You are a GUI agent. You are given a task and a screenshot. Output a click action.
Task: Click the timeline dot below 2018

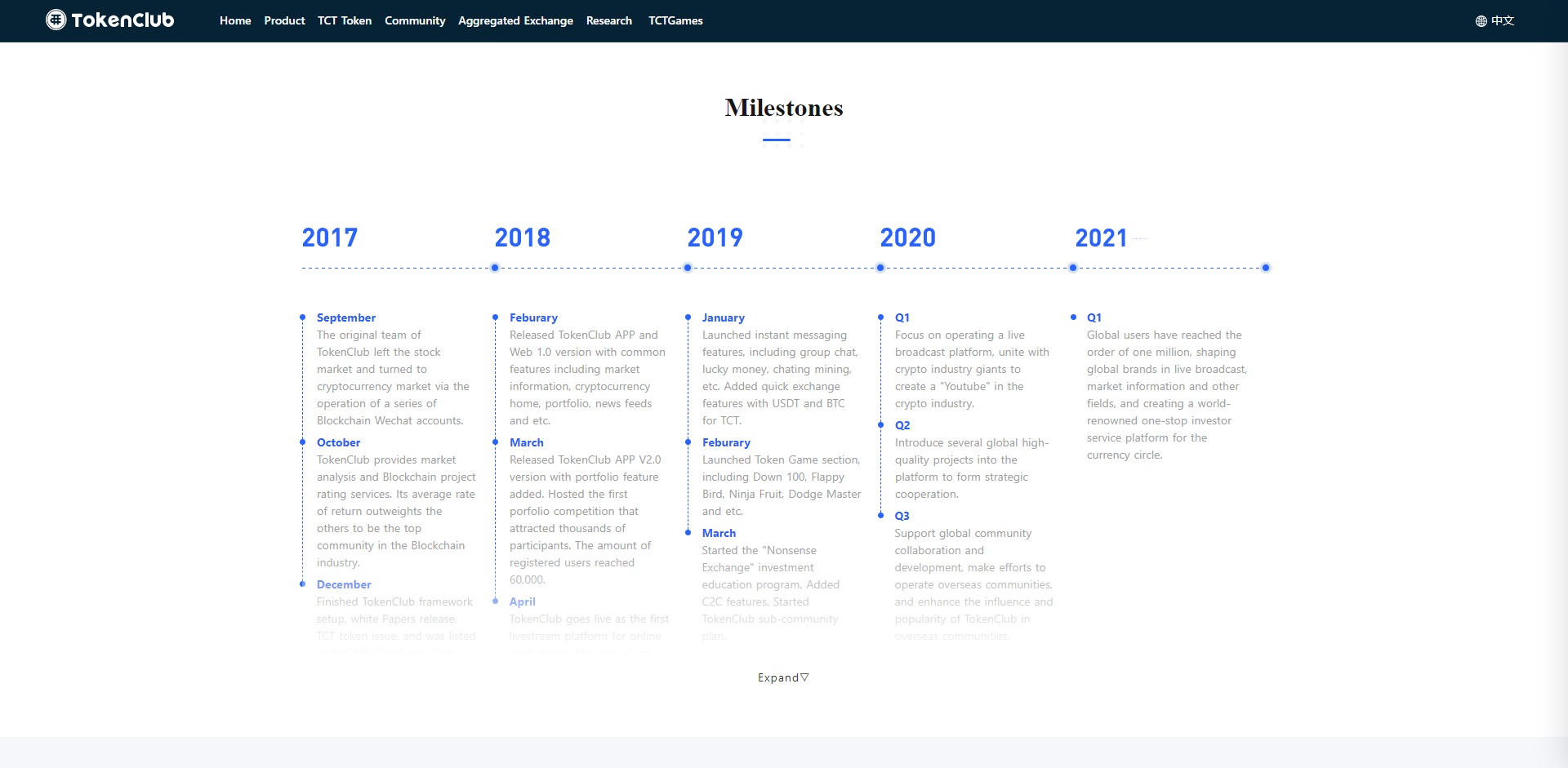pyautogui.click(x=495, y=268)
